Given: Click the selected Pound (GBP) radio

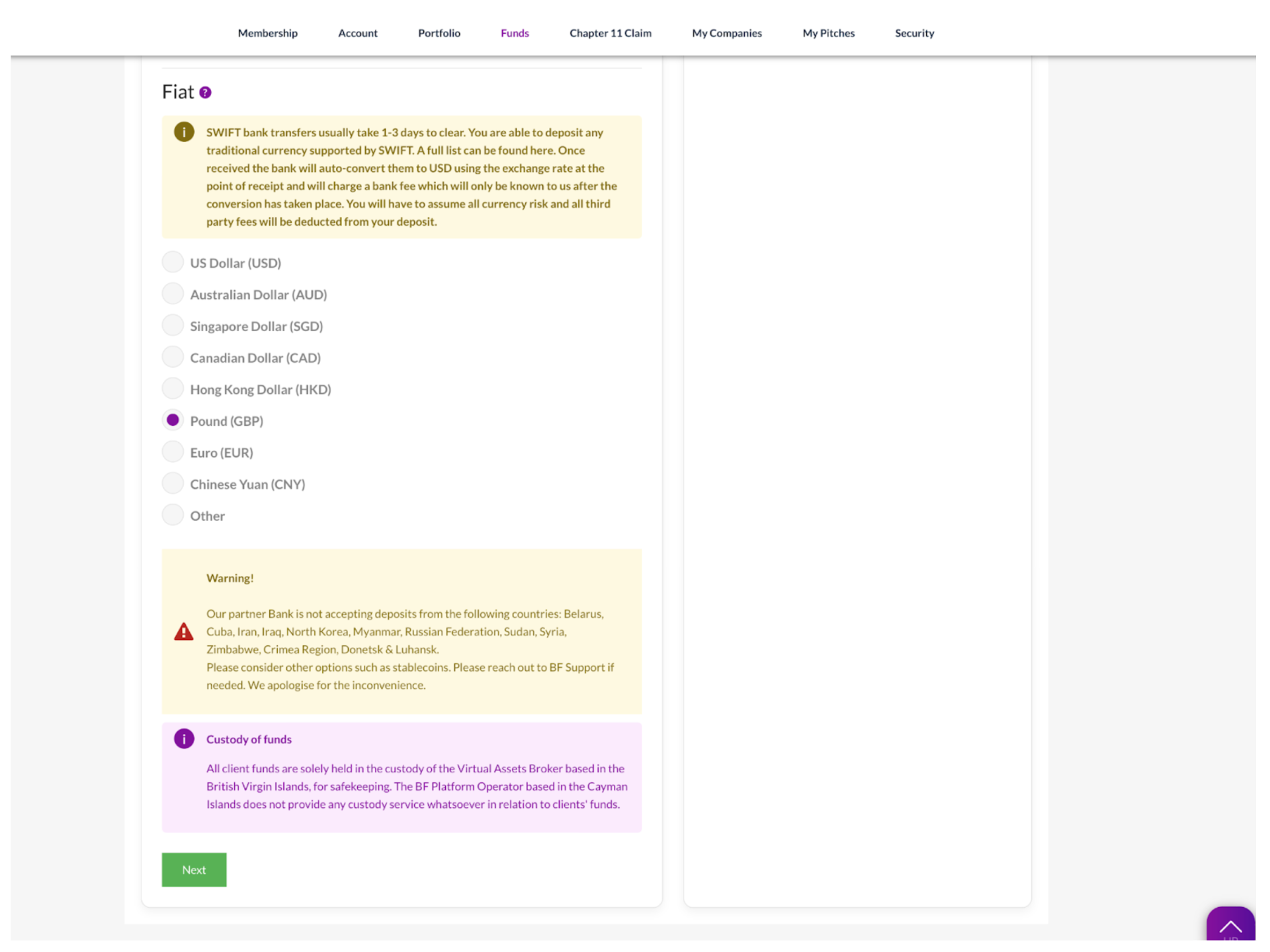Looking at the screenshot, I should 173,420.
